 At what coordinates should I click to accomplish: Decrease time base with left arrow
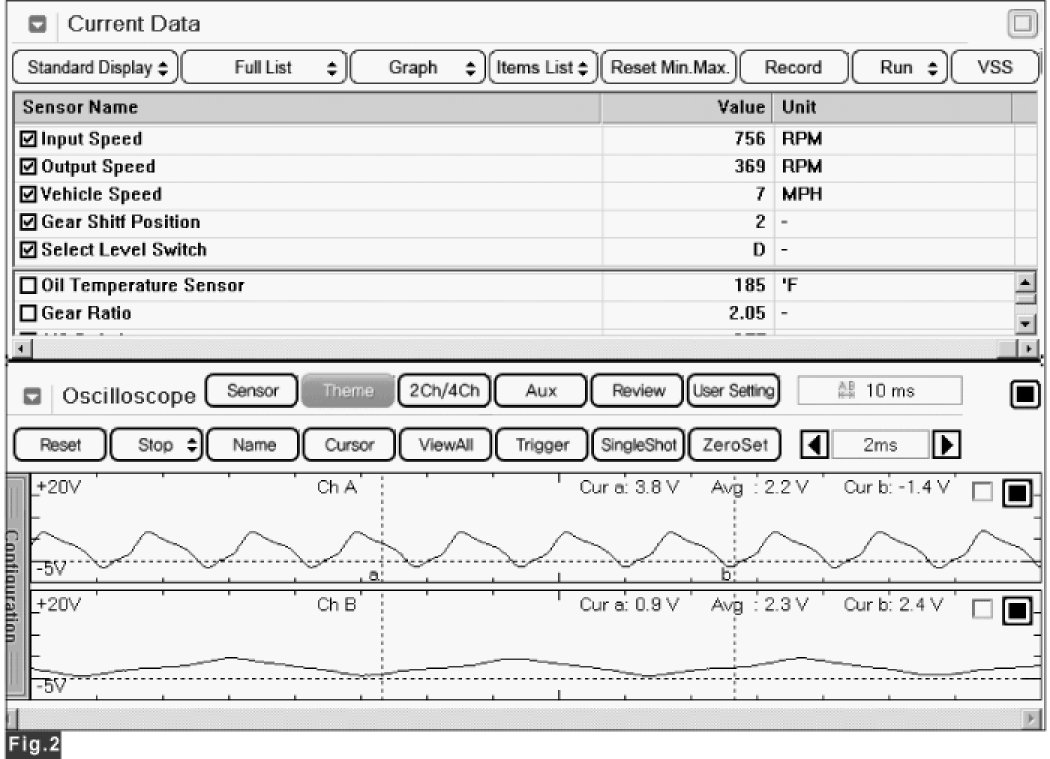[815, 444]
